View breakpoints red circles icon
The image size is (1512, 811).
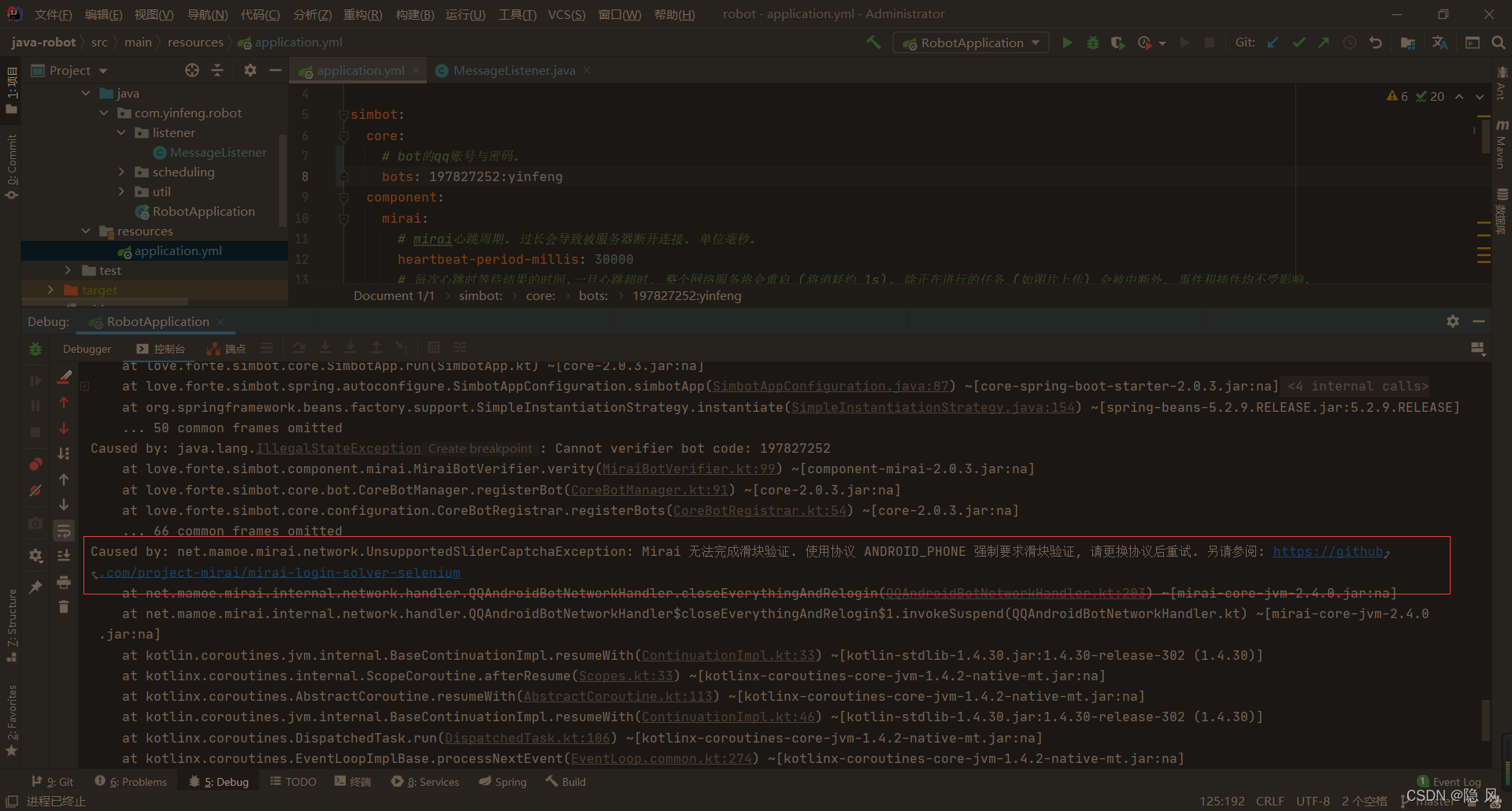(35, 465)
